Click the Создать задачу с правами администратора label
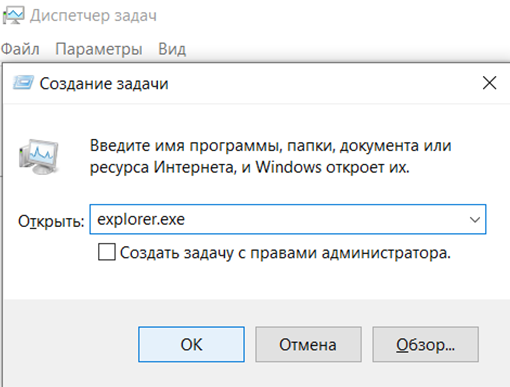Image resolution: width=510 pixels, height=387 pixels. 285,253
